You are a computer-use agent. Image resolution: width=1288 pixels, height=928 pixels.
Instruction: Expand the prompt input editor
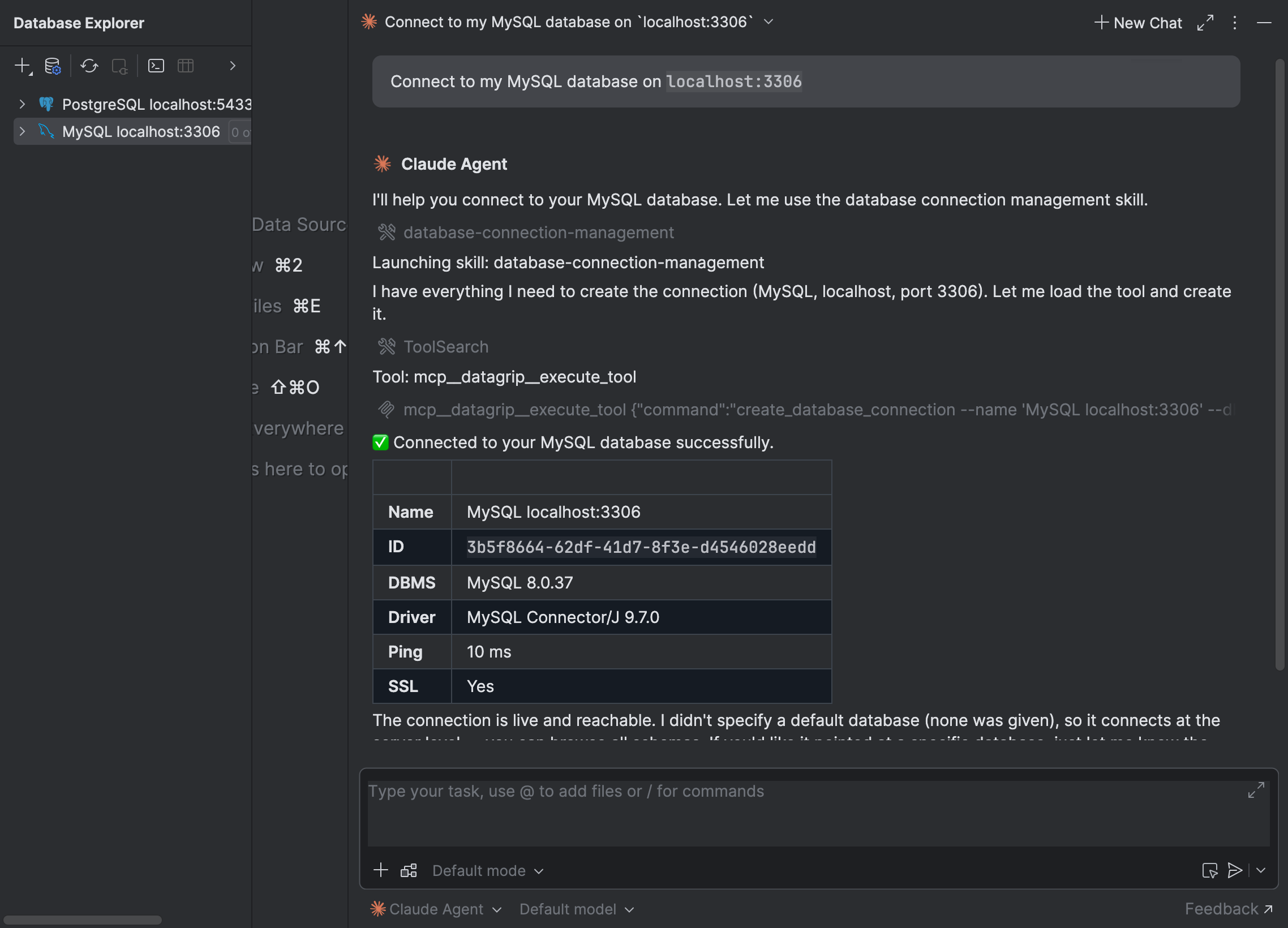pyautogui.click(x=1256, y=790)
